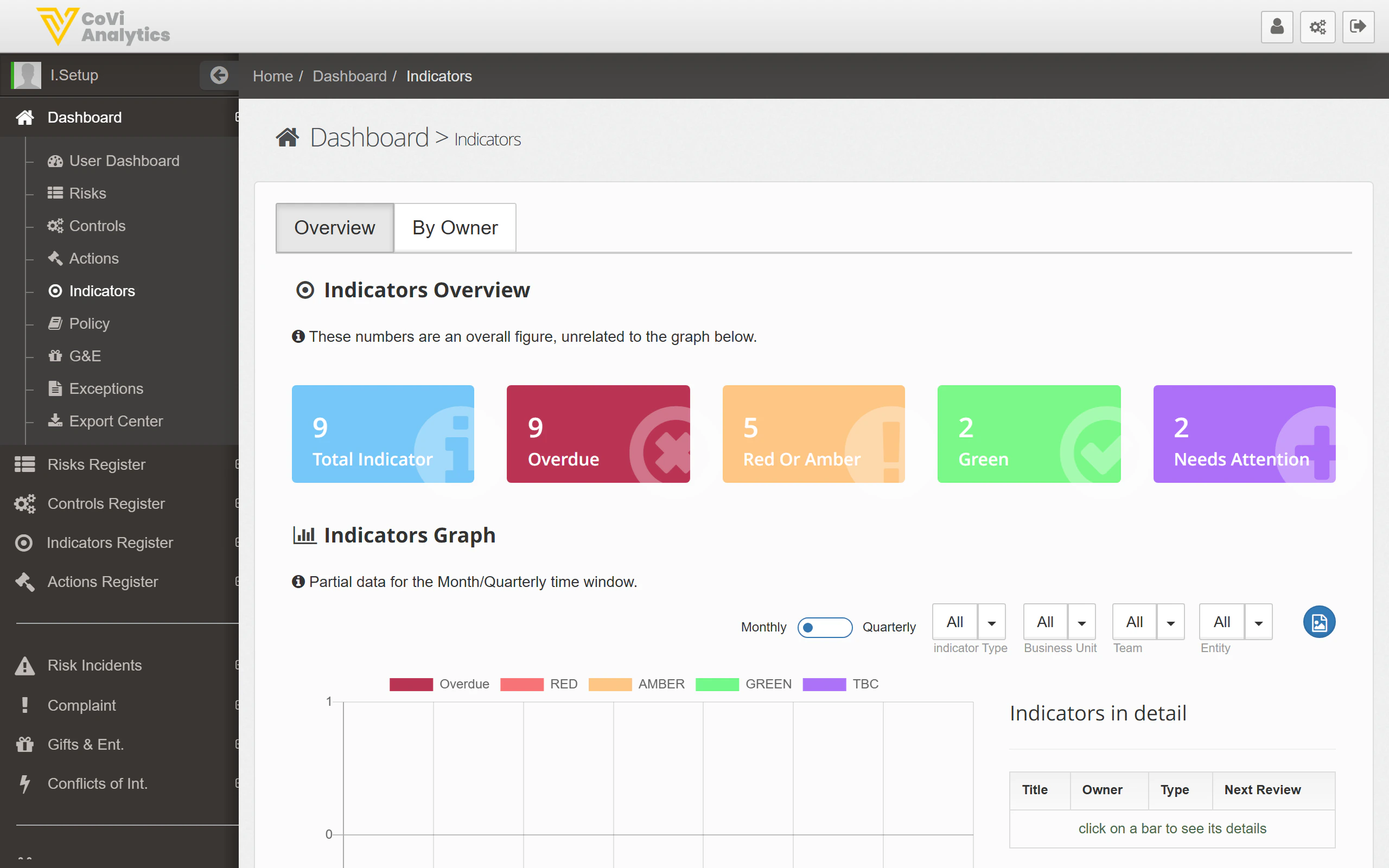
Task: Select the Overview tab
Action: (x=334, y=227)
